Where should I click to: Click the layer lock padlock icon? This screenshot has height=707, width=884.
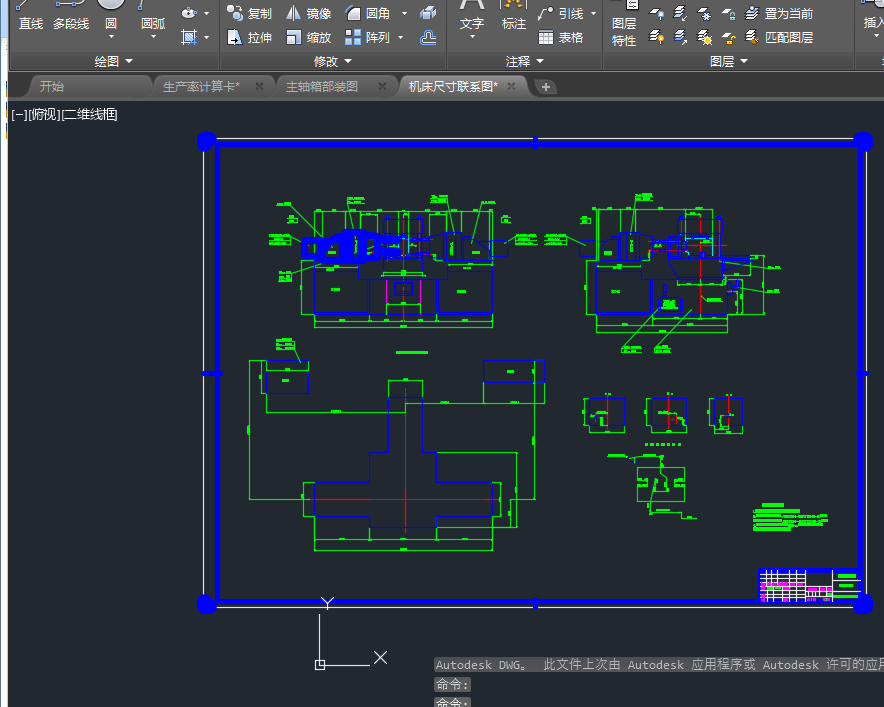tap(728, 13)
